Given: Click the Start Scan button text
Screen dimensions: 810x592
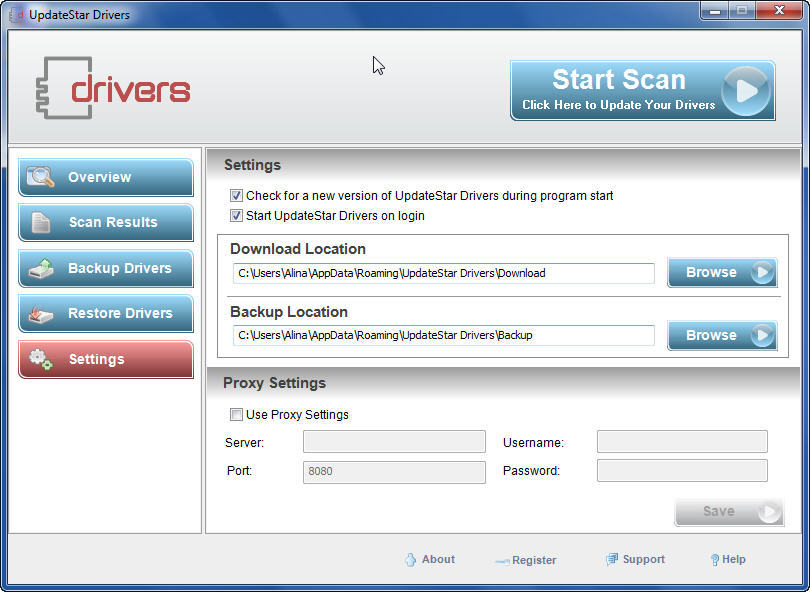Looking at the screenshot, I should pos(619,80).
